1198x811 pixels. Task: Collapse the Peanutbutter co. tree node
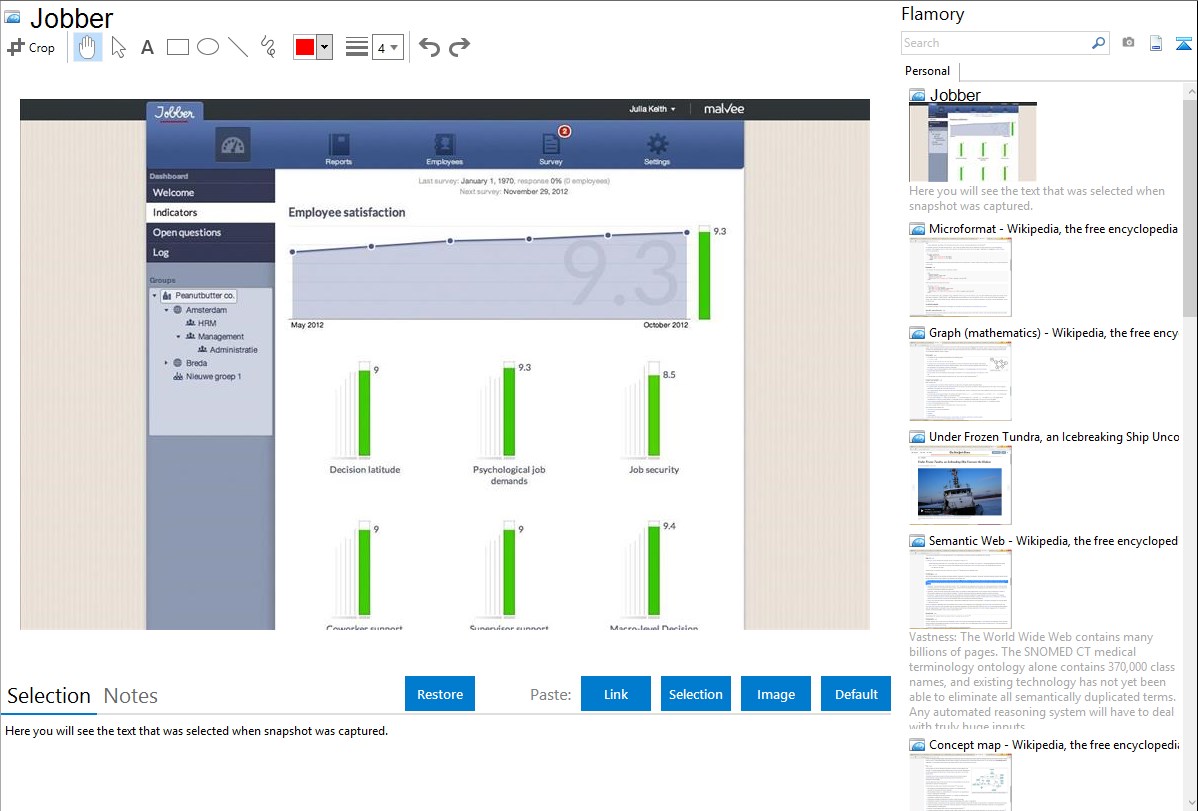pyautogui.click(x=154, y=296)
